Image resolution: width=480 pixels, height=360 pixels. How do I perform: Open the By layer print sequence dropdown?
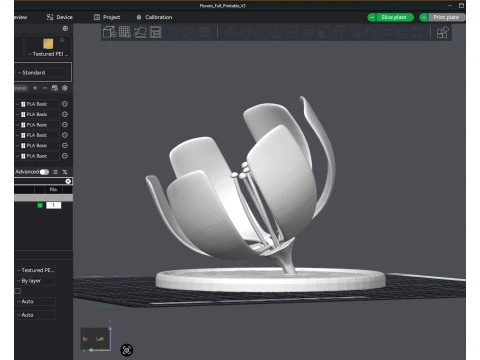[x=36, y=281]
